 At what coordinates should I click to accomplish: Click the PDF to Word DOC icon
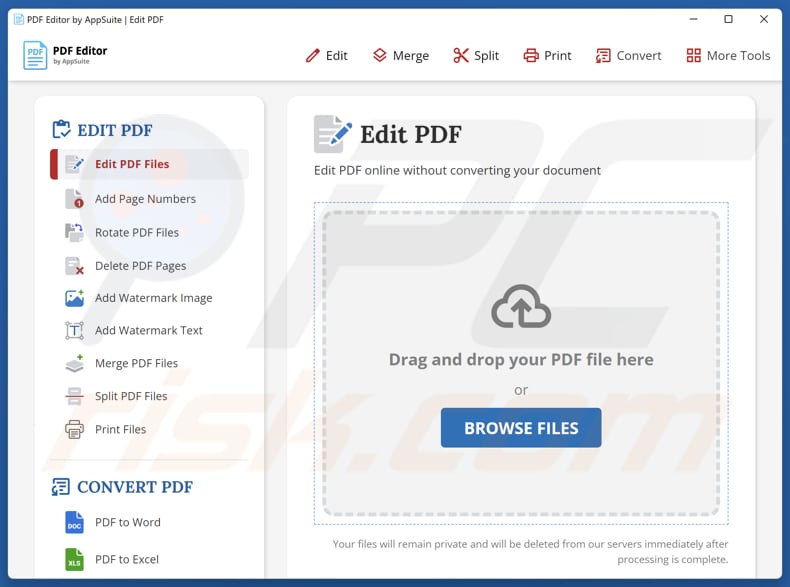pos(74,522)
